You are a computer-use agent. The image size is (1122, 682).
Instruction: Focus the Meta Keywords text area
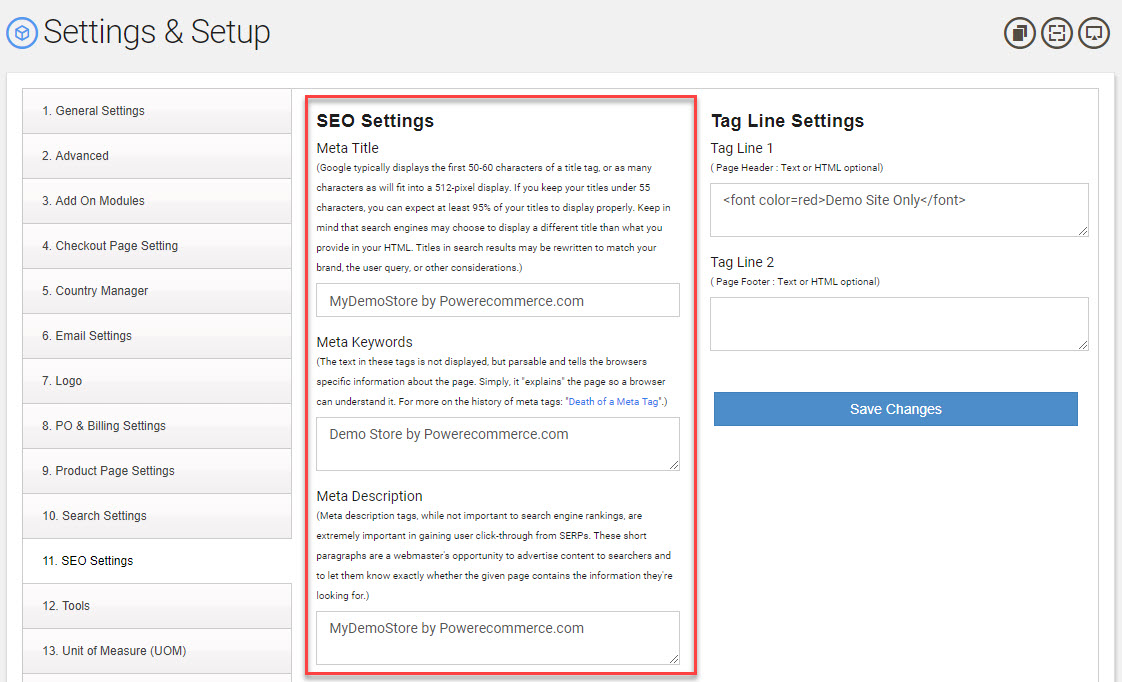point(498,444)
